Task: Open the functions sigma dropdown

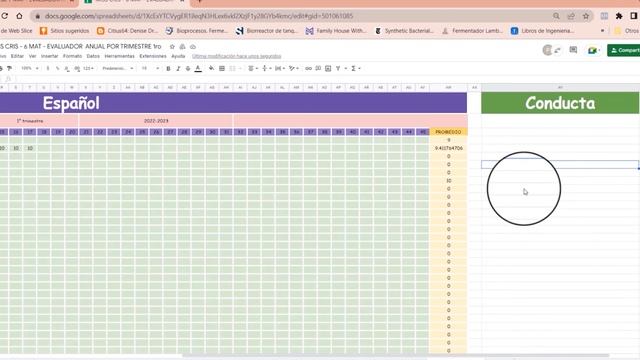Action: pyautogui.click(x=356, y=69)
